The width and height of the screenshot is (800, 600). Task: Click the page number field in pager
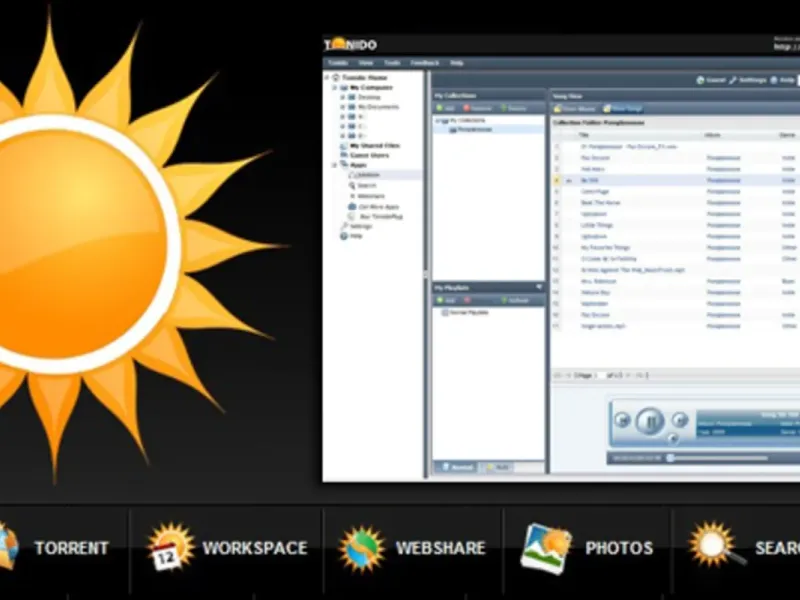tap(600, 376)
